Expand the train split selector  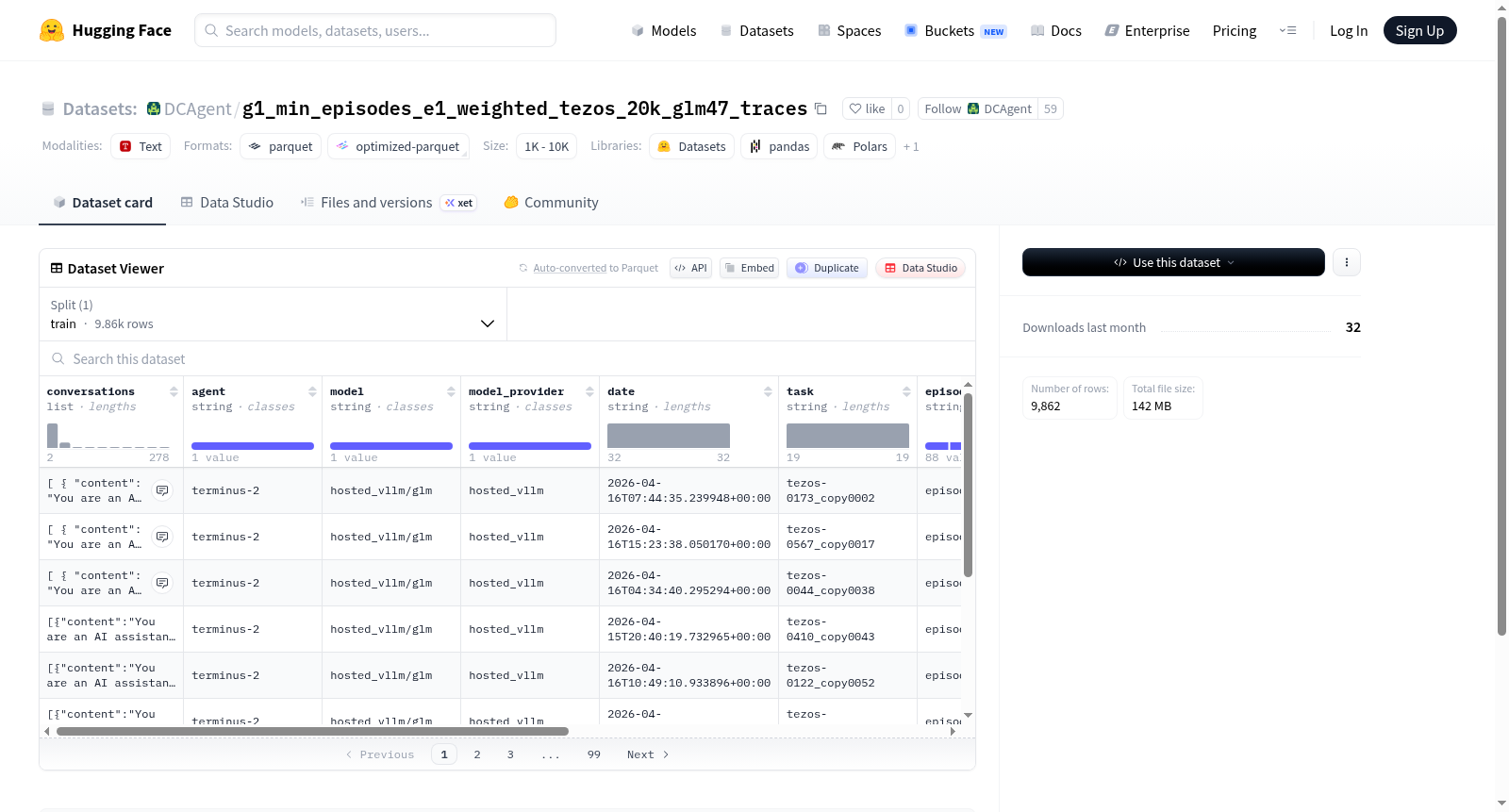click(x=274, y=314)
